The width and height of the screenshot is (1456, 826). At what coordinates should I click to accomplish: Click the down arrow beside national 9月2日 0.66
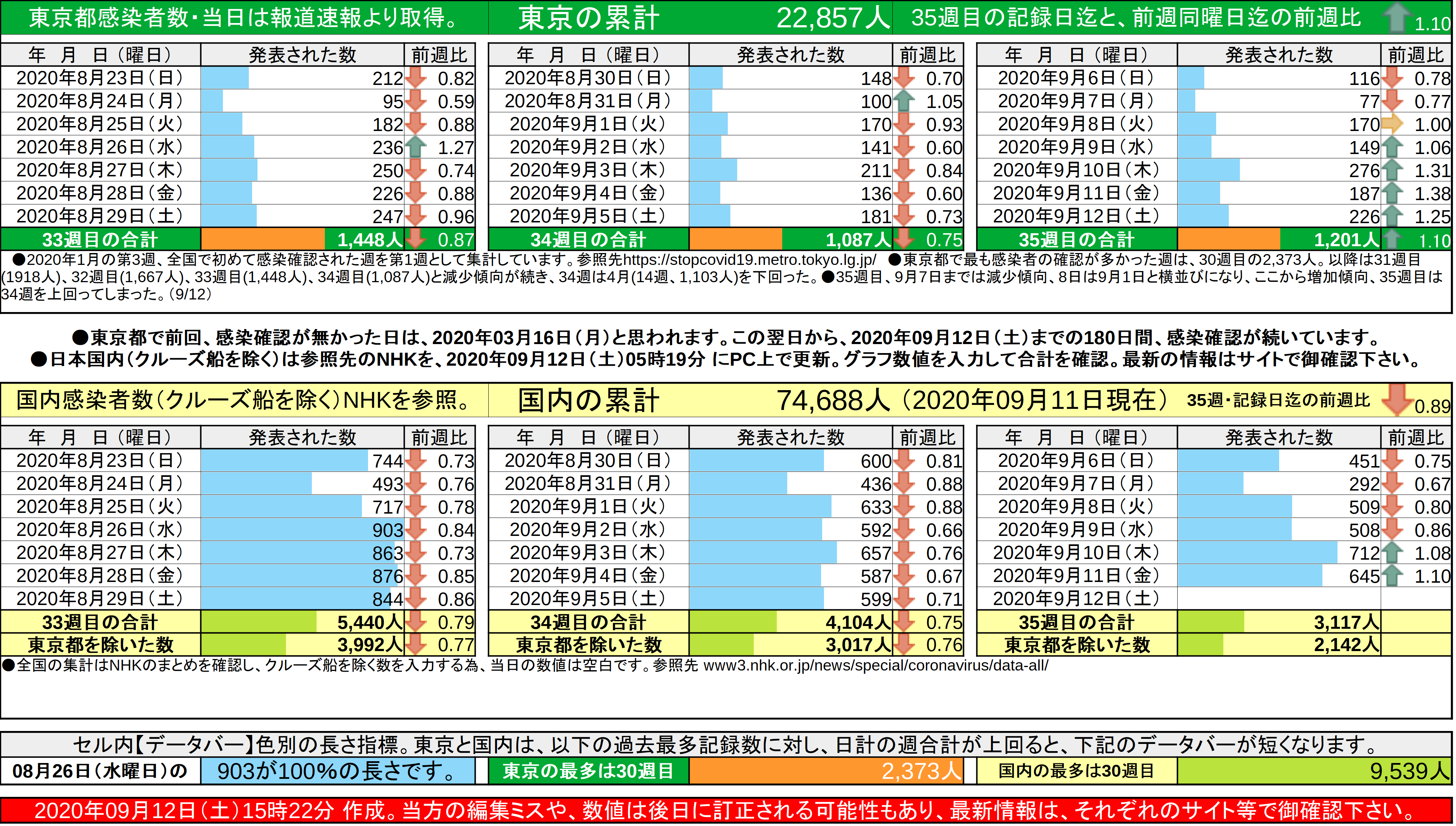pyautogui.click(x=904, y=530)
